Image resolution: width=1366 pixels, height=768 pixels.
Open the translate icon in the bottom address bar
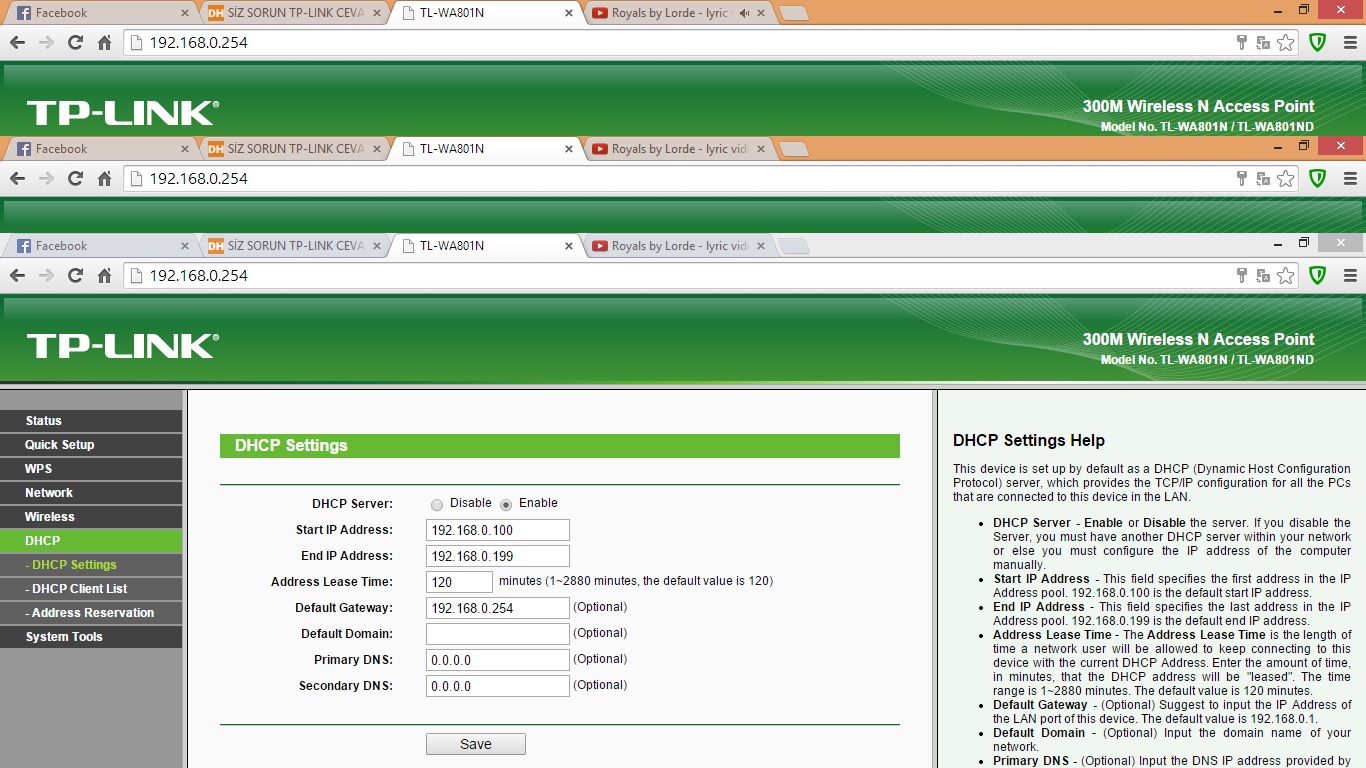[x=1264, y=276]
